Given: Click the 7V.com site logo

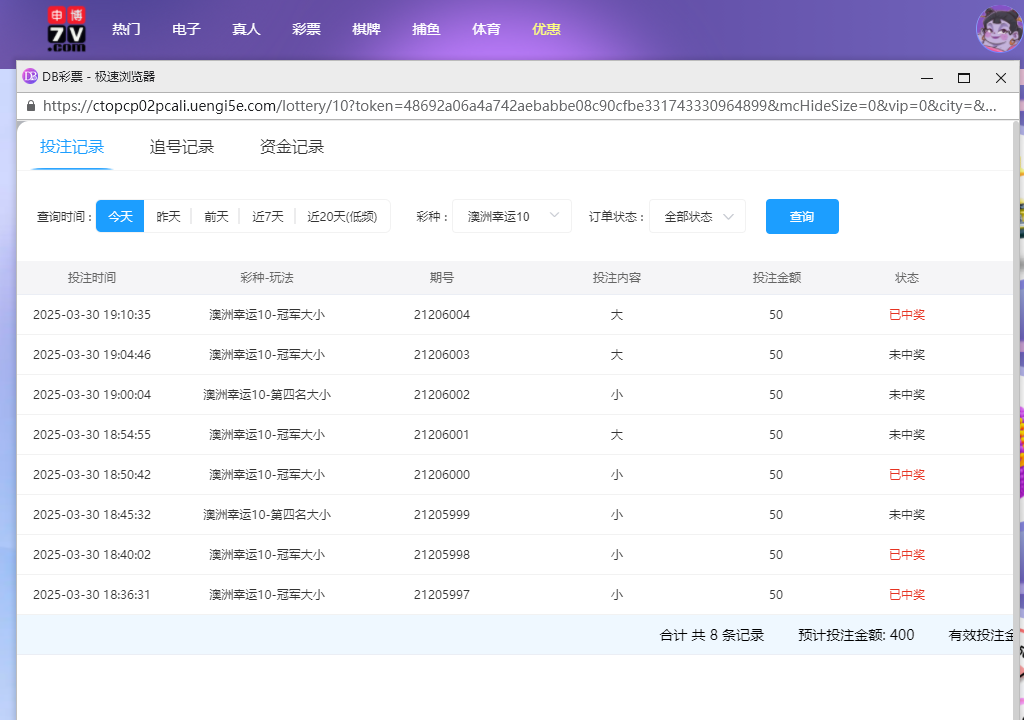Looking at the screenshot, I should coord(65,30).
